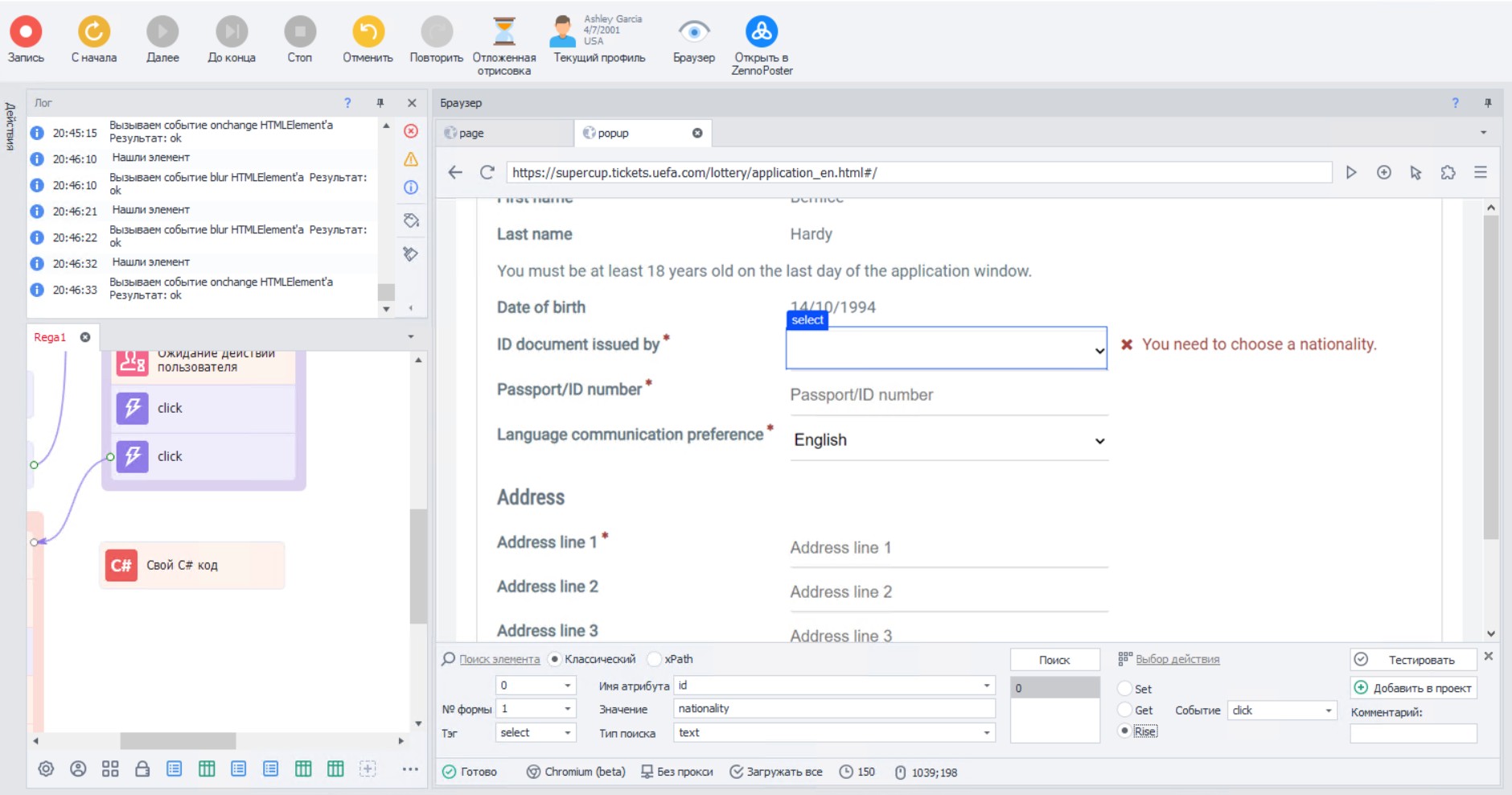Click the С начала restart icon
Viewport: 1512px width, 795px height.
(94, 32)
